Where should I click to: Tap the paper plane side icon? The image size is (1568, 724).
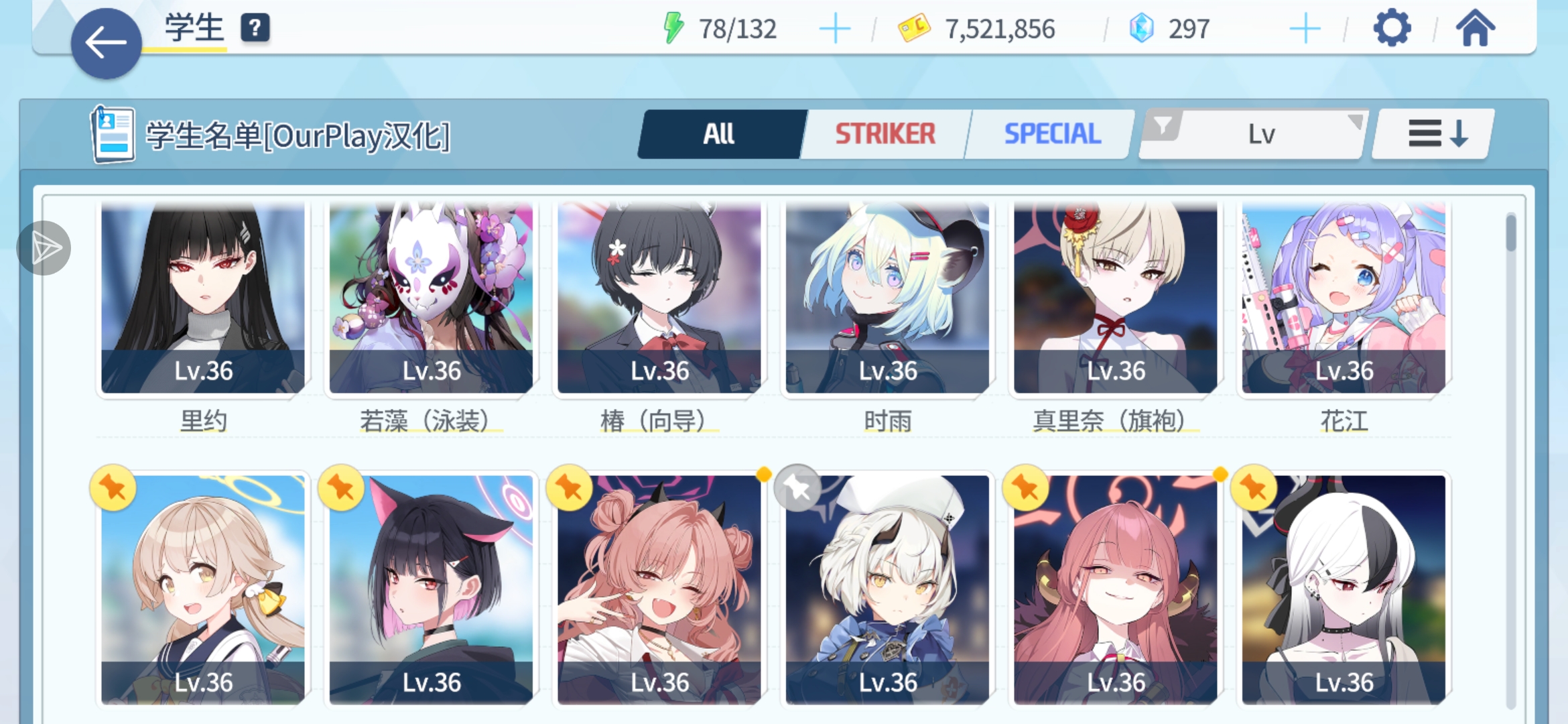coord(44,248)
